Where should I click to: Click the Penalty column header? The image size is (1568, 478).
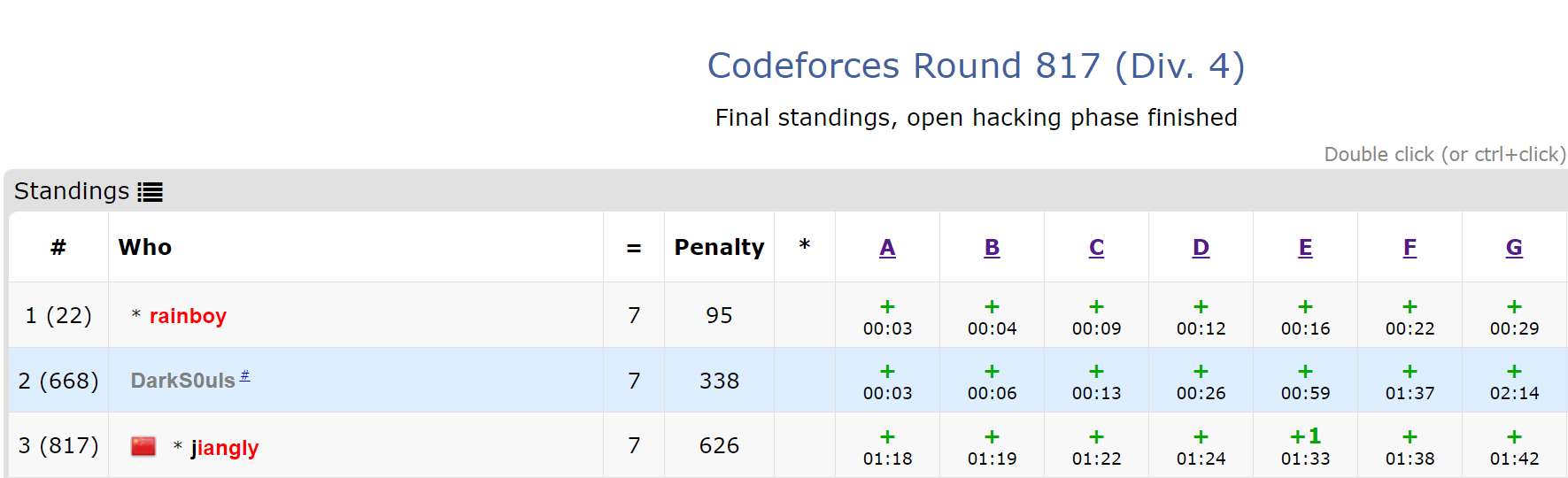coord(719,247)
